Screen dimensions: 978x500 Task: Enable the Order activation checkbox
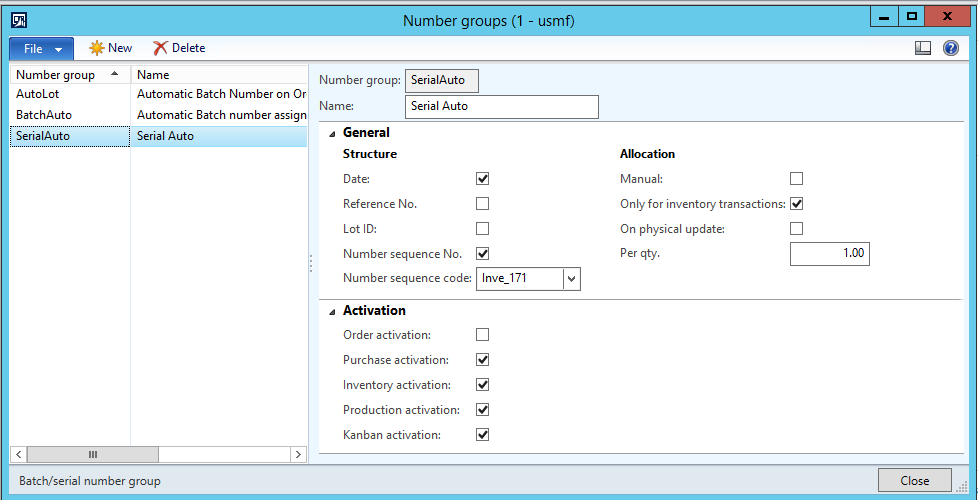click(483, 335)
